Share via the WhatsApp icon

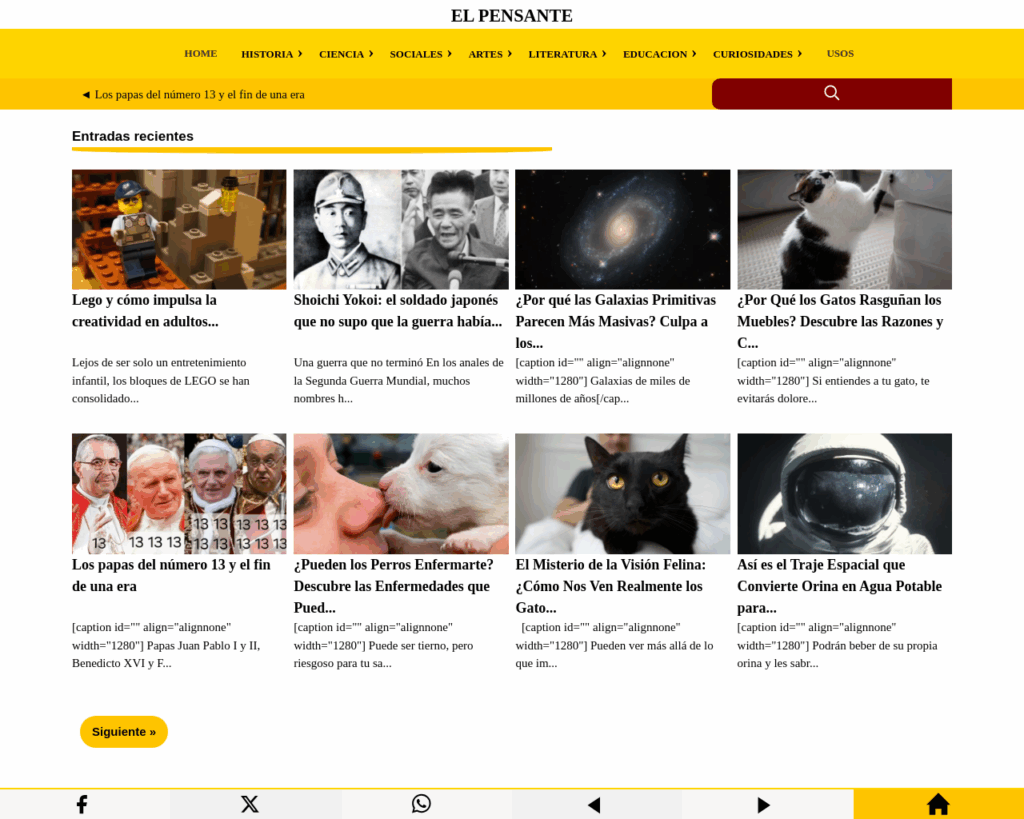(x=421, y=804)
